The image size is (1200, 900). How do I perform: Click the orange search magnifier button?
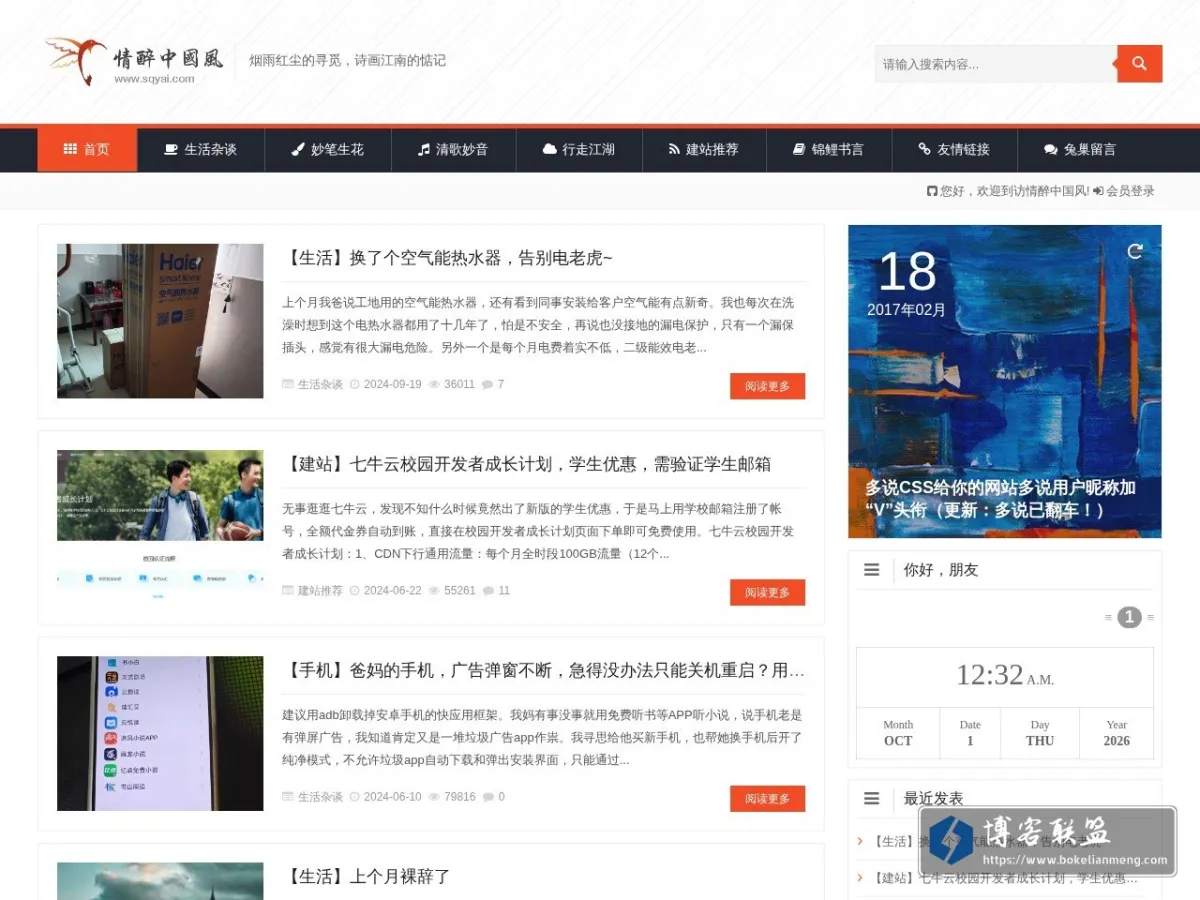tap(1139, 63)
